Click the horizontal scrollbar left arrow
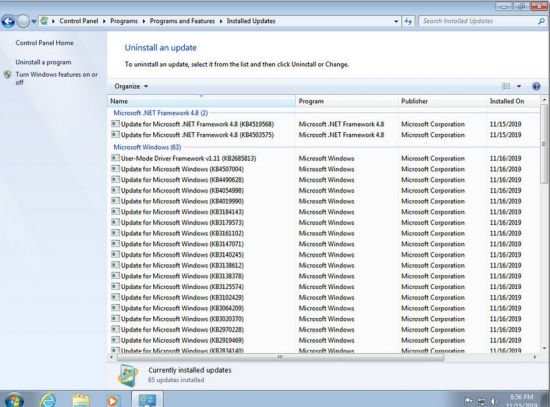Screen dimensions: 550x407 coord(112,357)
